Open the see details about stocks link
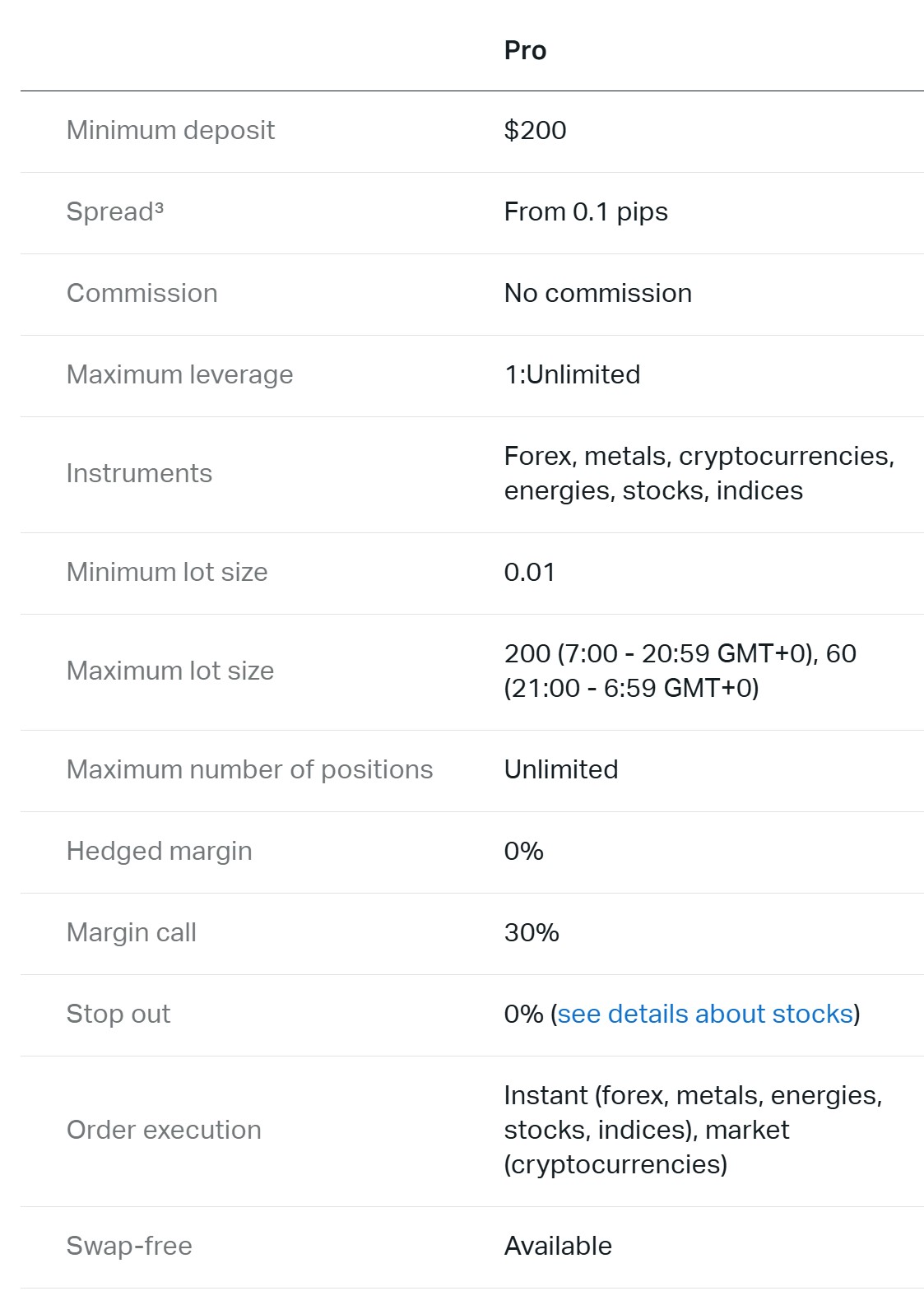 [705, 1014]
